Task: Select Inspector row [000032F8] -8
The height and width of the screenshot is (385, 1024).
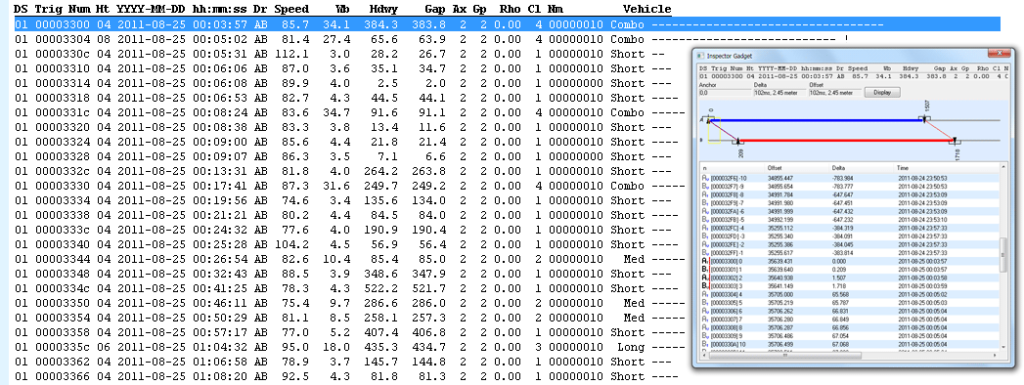Action: (x=849, y=195)
